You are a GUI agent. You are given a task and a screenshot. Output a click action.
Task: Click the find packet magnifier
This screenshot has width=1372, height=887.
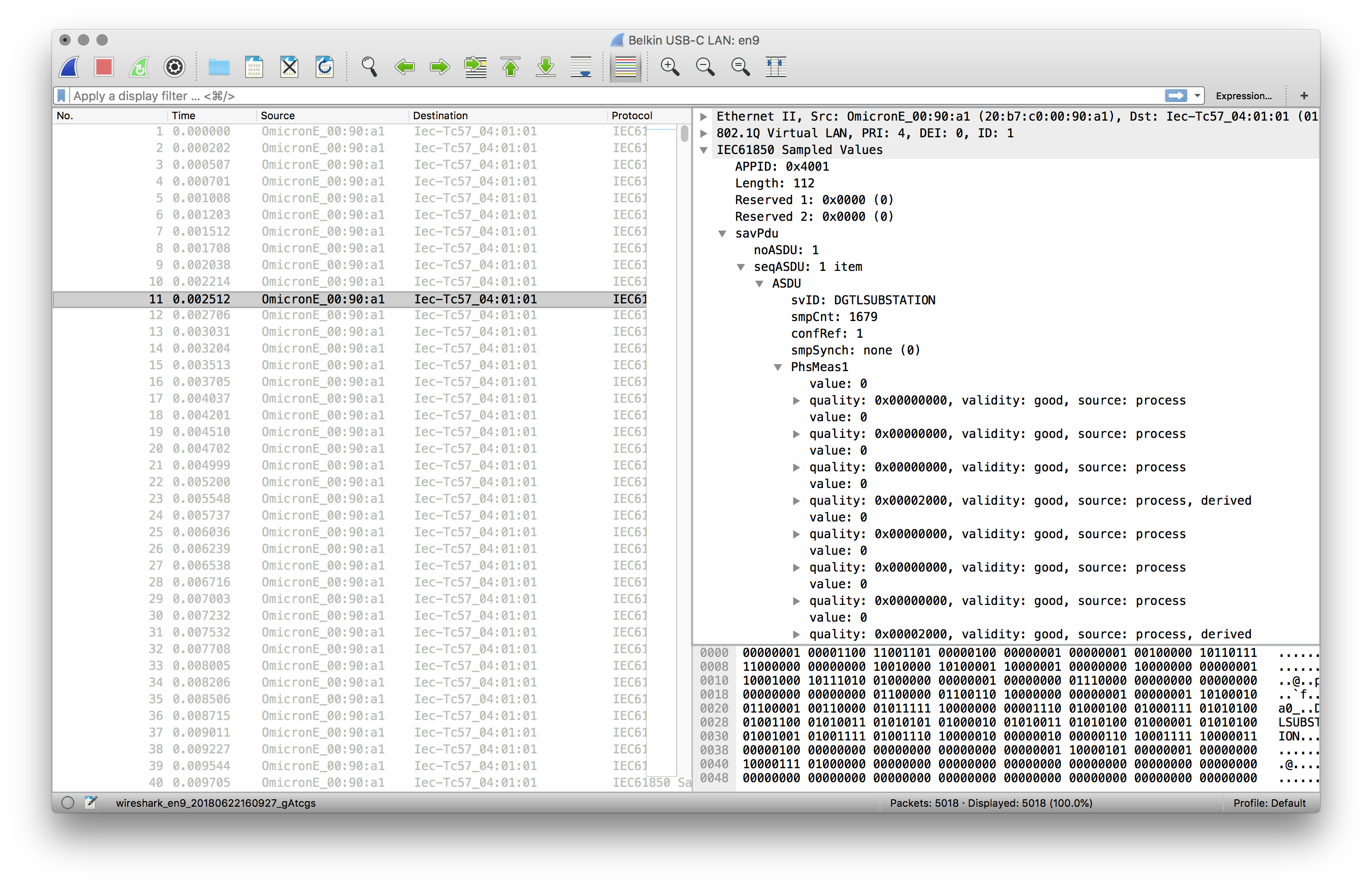tap(369, 67)
